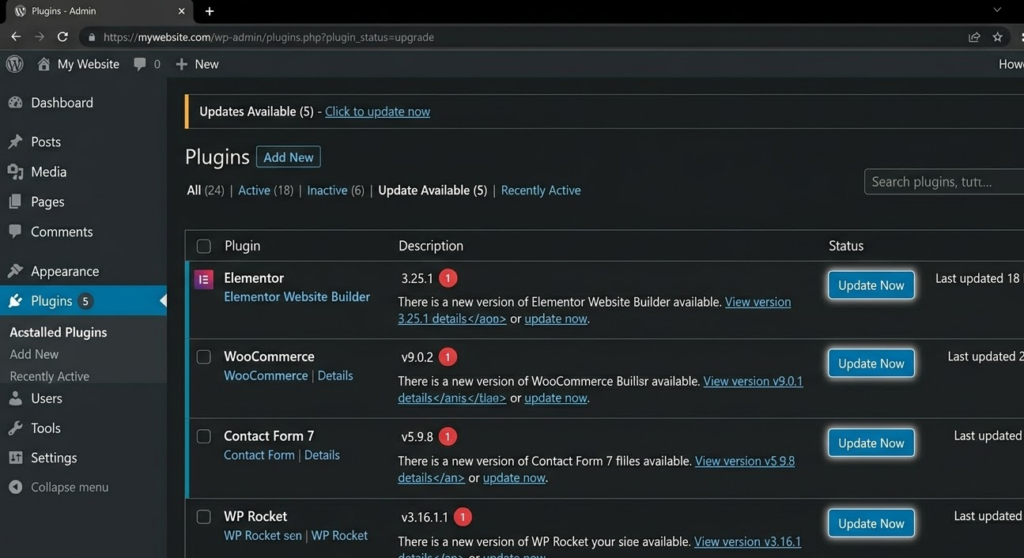The width and height of the screenshot is (1024, 558).
Task: Click the Elementor plugin icon
Action: pyautogui.click(x=203, y=279)
